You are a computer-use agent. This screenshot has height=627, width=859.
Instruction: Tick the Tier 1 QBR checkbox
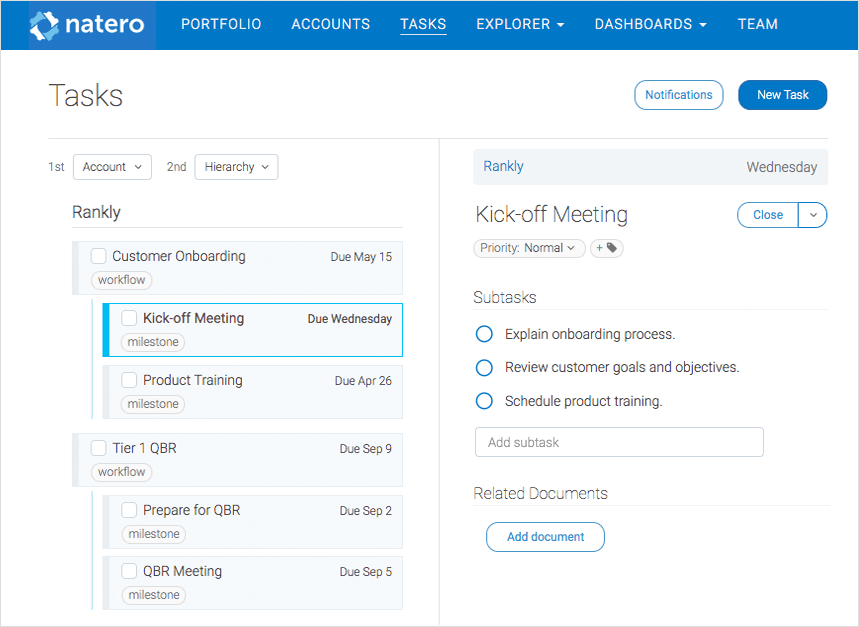point(99,448)
